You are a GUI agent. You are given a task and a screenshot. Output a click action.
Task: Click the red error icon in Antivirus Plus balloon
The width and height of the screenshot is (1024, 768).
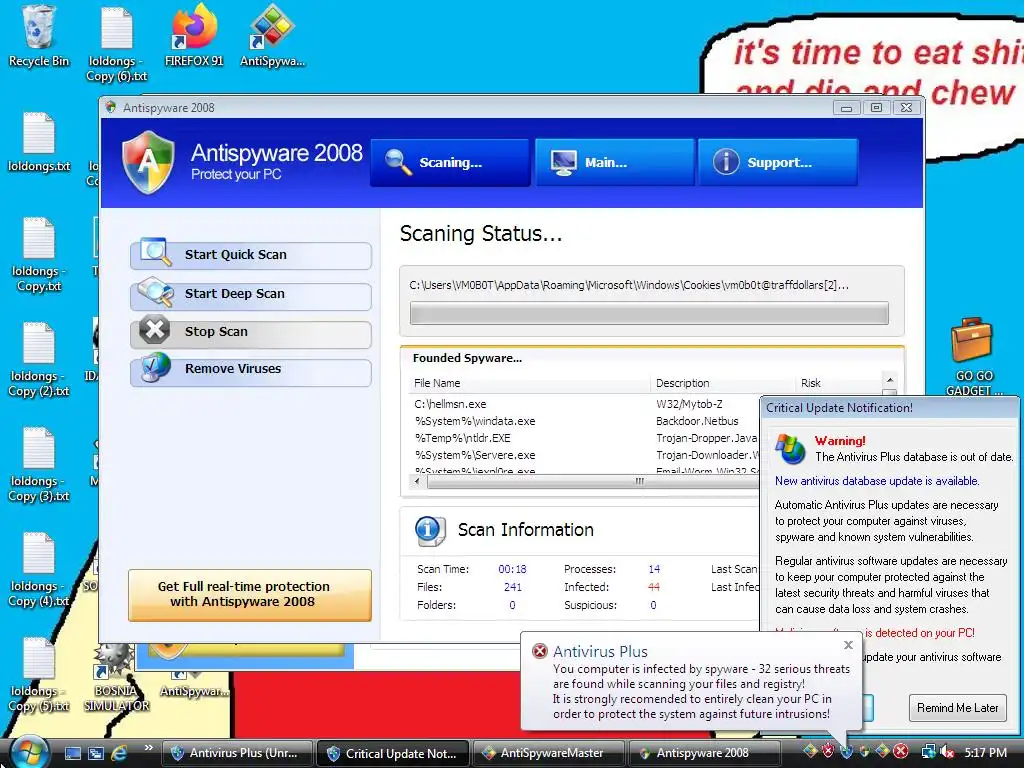click(x=539, y=651)
